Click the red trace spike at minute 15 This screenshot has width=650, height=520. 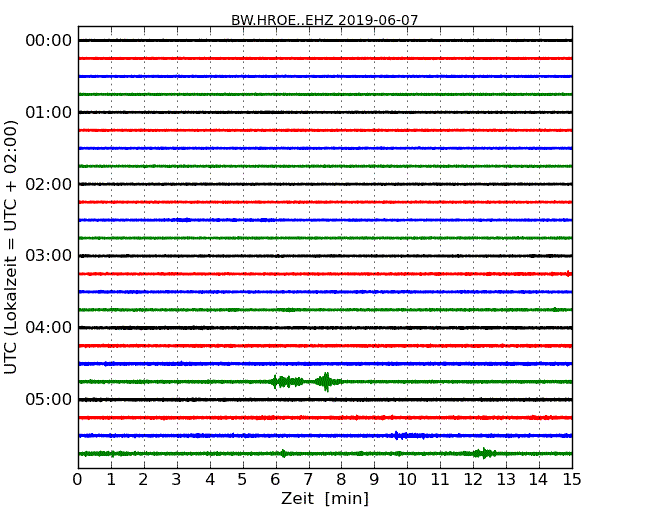point(569,274)
